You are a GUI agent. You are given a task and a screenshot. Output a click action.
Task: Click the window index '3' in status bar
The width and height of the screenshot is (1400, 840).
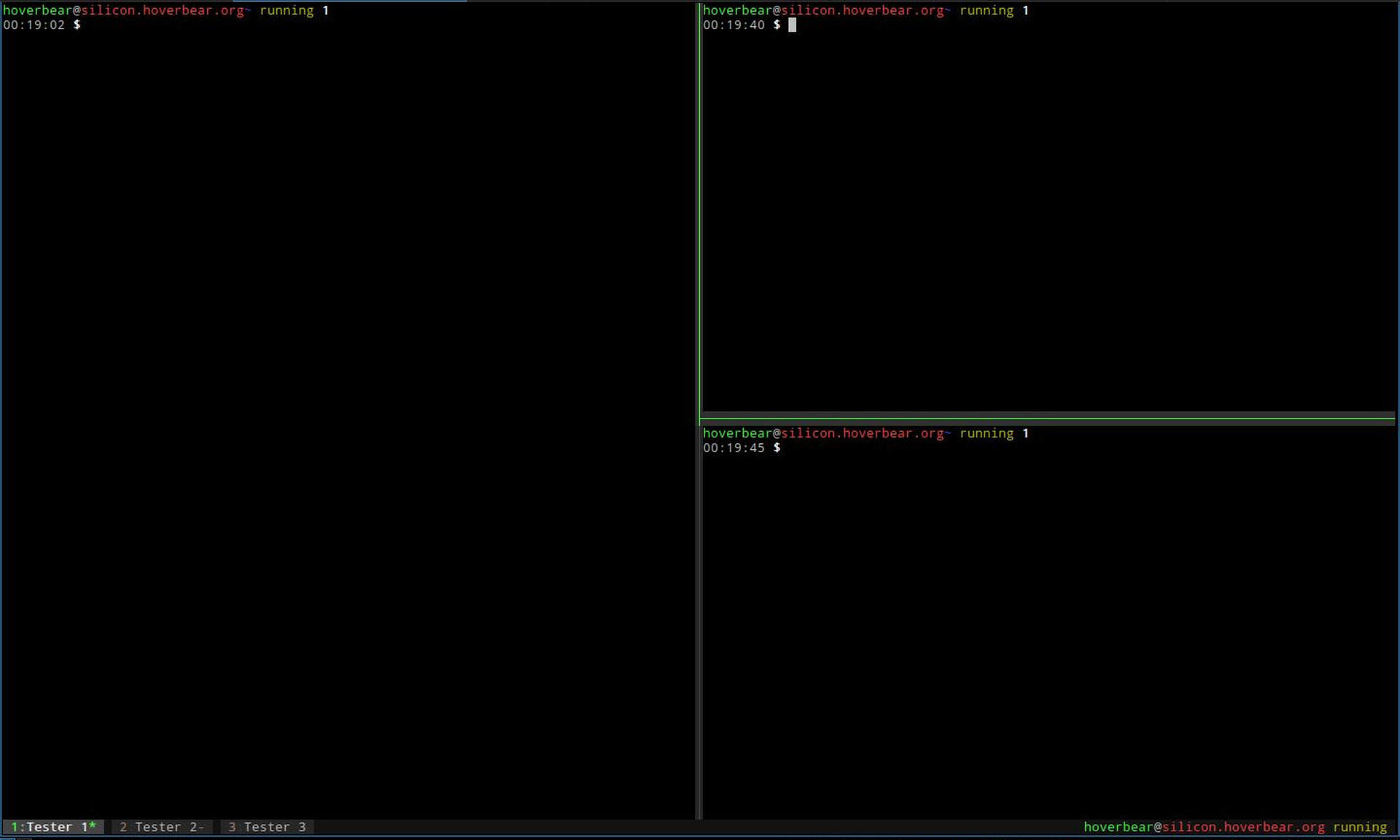[x=230, y=826]
